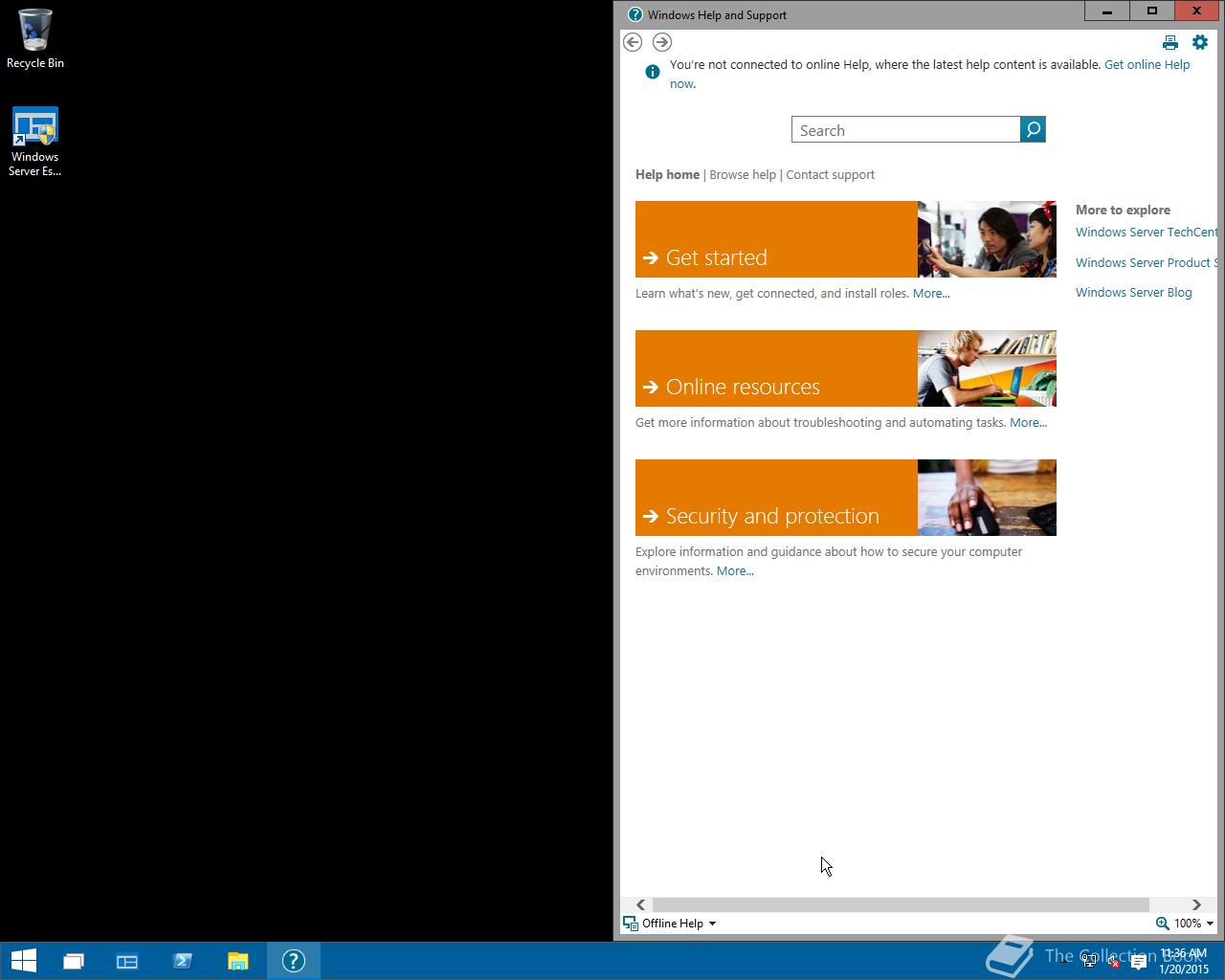Screen dimensions: 1225x980
Task: Select Help and Support taskbar button
Action: click(294, 961)
